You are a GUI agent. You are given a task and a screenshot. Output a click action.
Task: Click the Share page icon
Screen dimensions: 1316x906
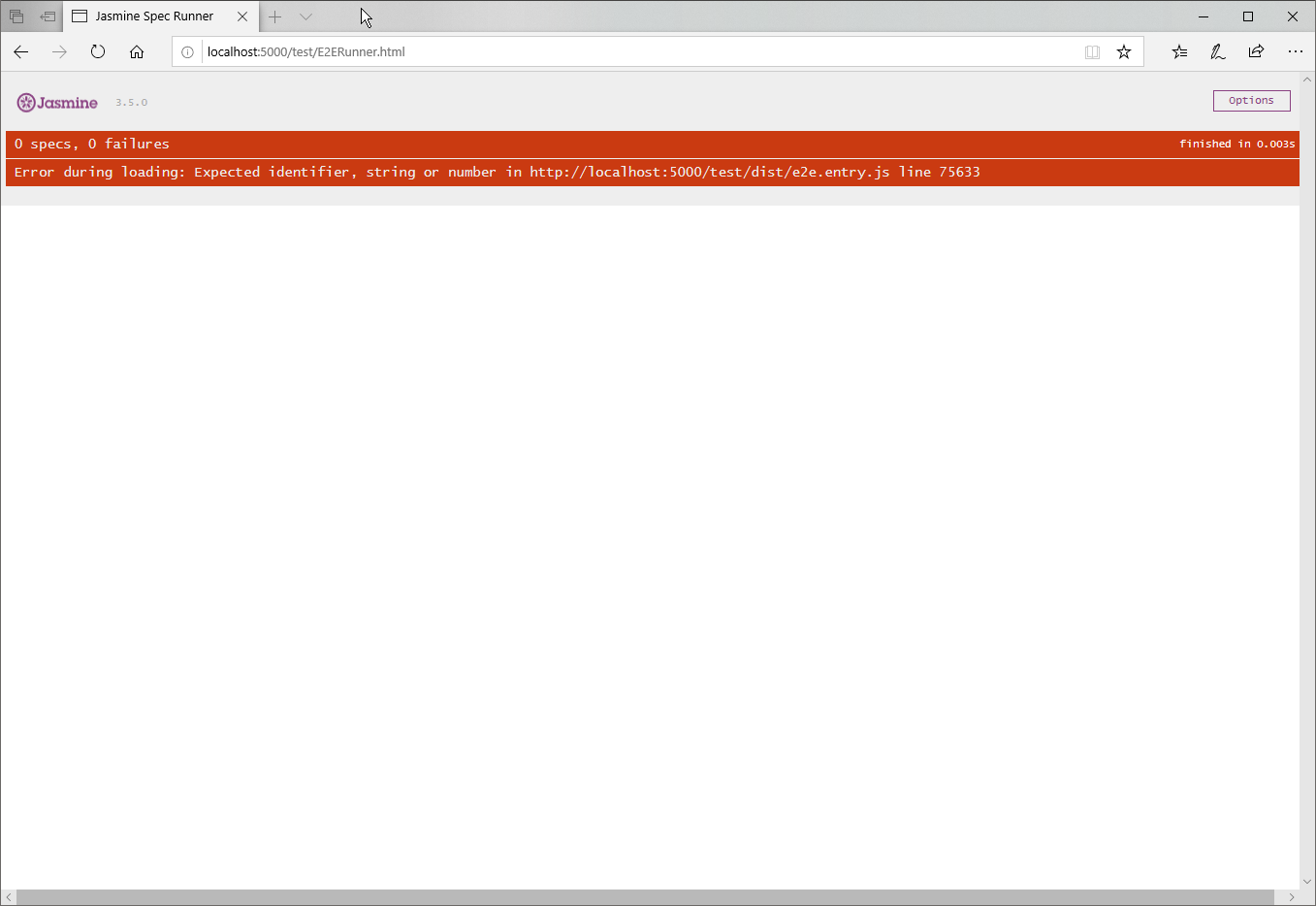1257,52
